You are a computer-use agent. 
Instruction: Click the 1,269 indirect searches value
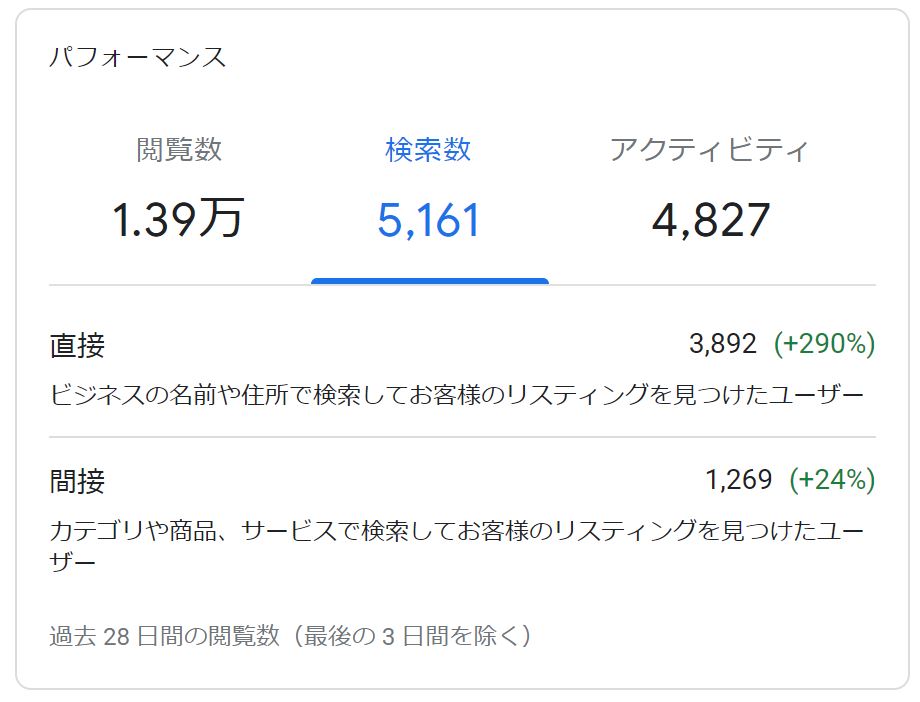click(739, 480)
